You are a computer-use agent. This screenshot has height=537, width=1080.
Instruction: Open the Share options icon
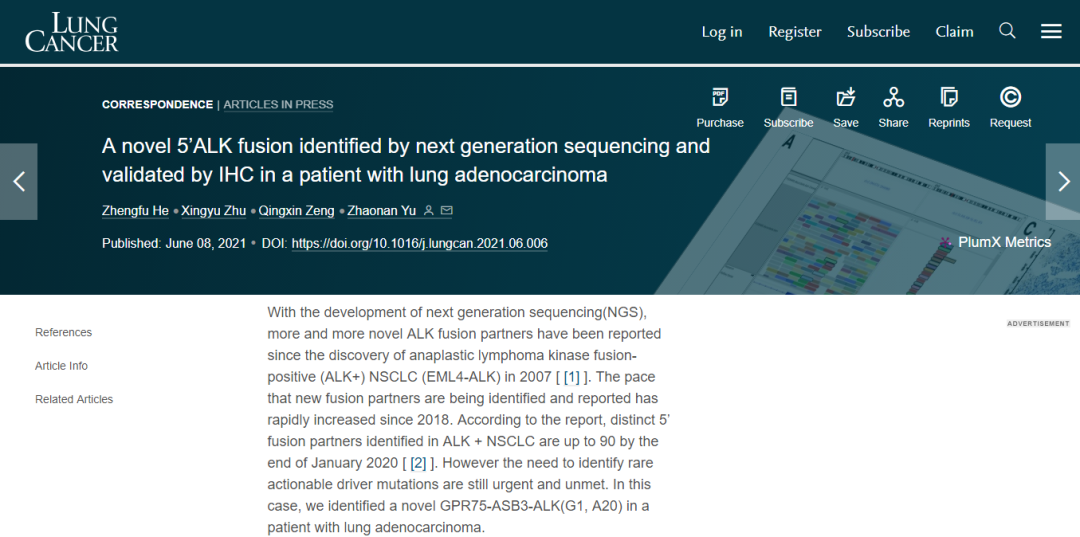(893, 98)
